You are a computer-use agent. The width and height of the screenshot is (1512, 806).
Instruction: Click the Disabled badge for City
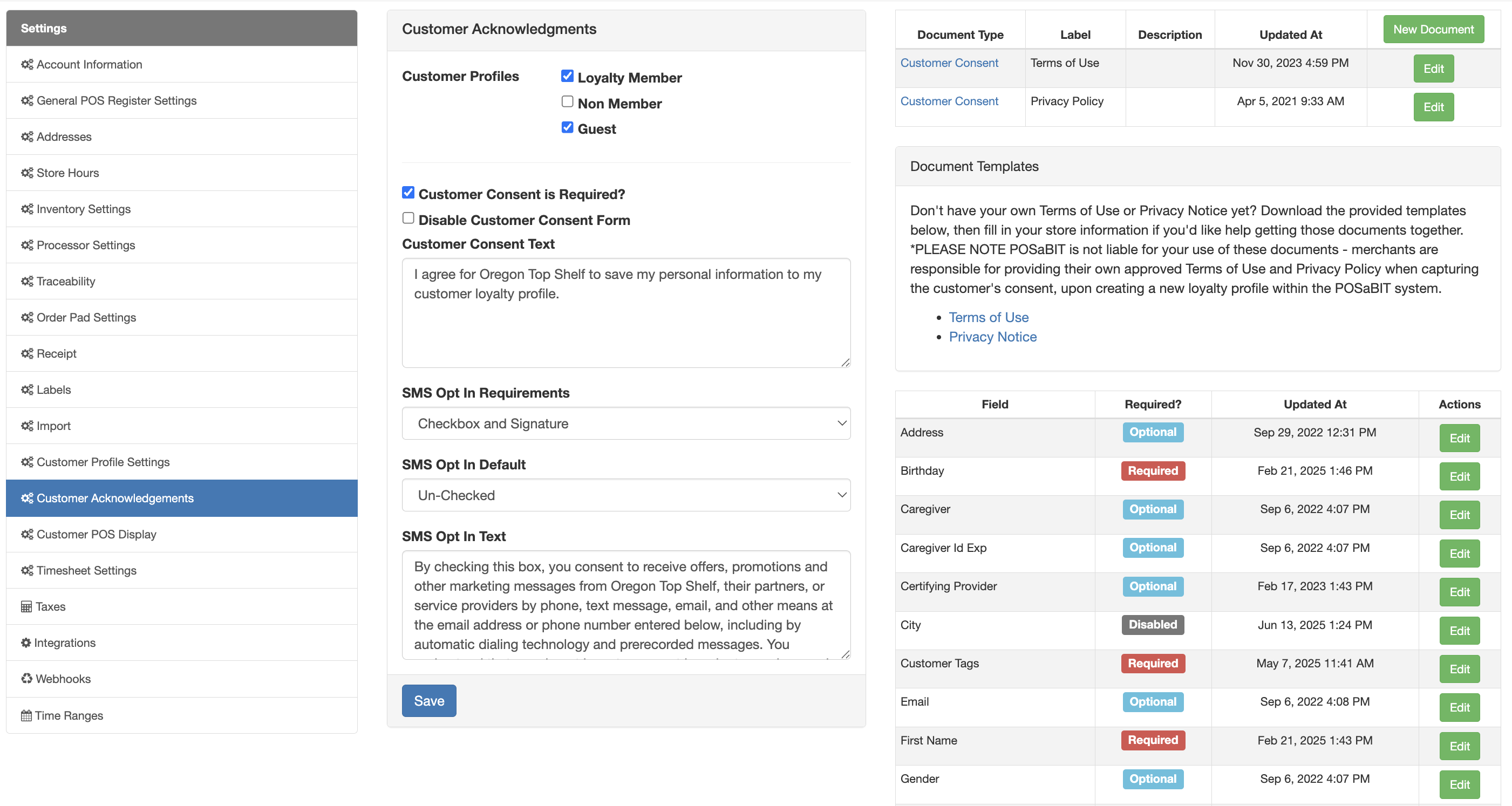pyautogui.click(x=1152, y=625)
